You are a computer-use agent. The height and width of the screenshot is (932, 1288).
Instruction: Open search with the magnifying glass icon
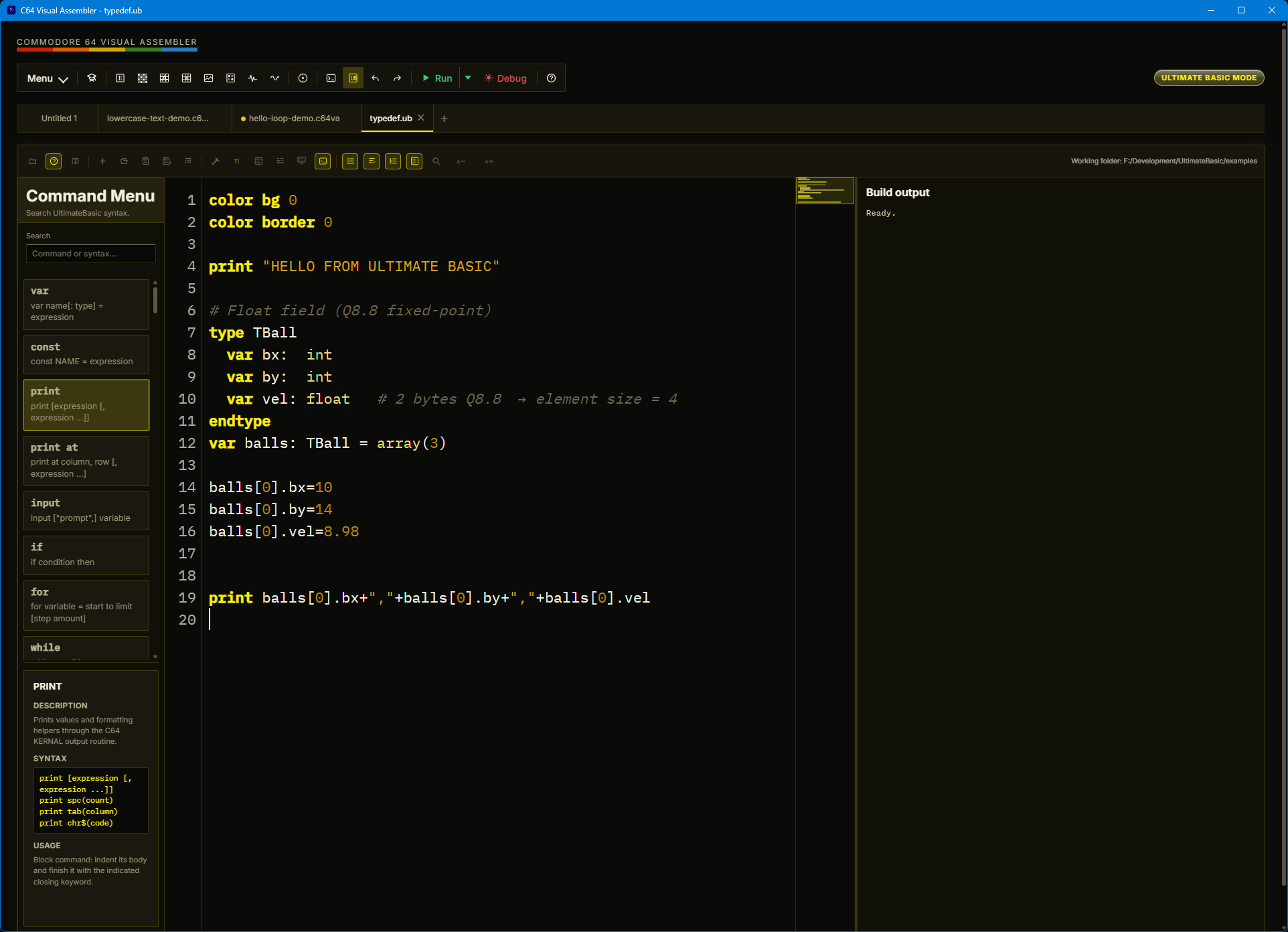tap(436, 161)
